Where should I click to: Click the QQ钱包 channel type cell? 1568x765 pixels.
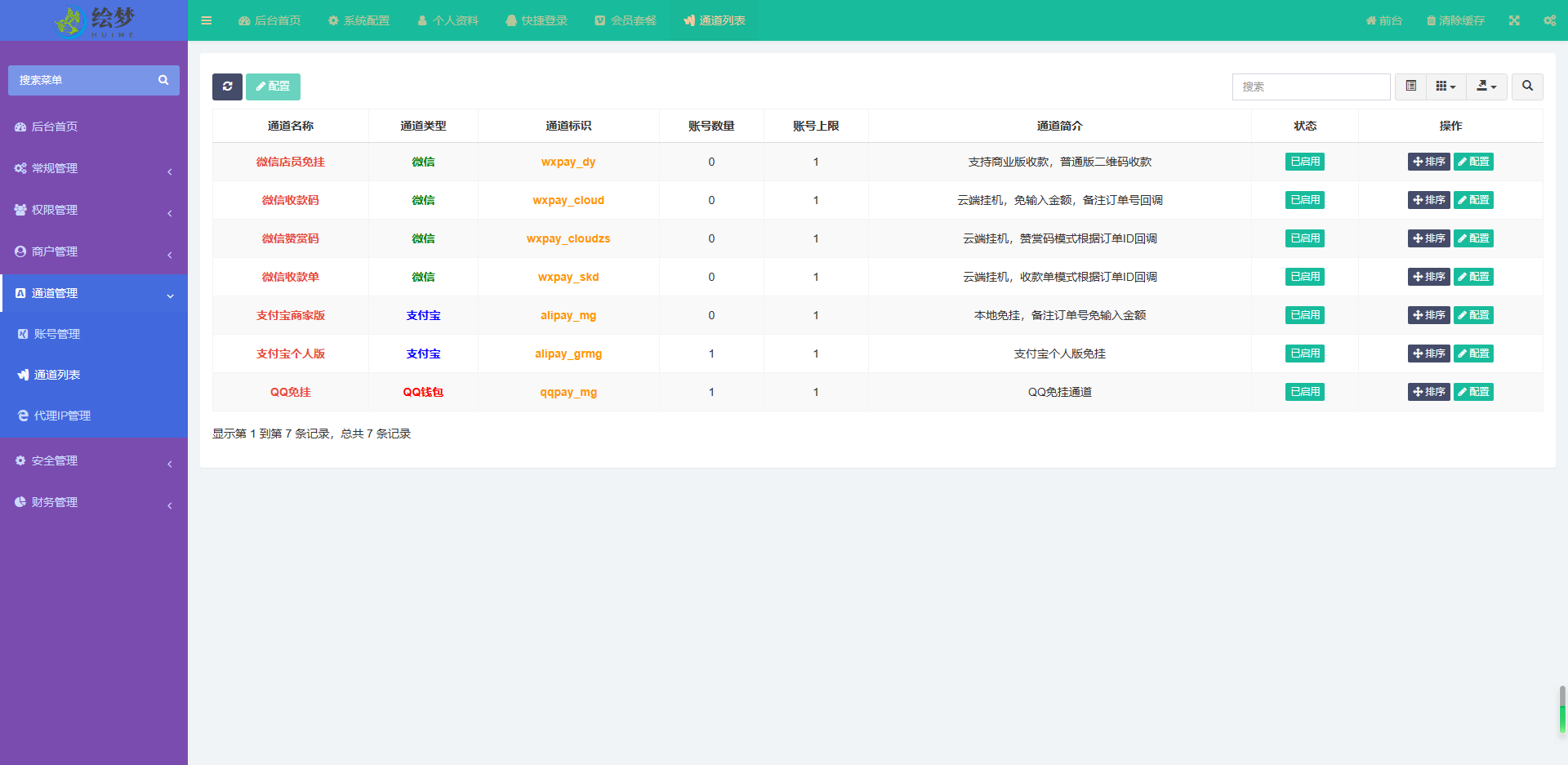click(x=423, y=392)
